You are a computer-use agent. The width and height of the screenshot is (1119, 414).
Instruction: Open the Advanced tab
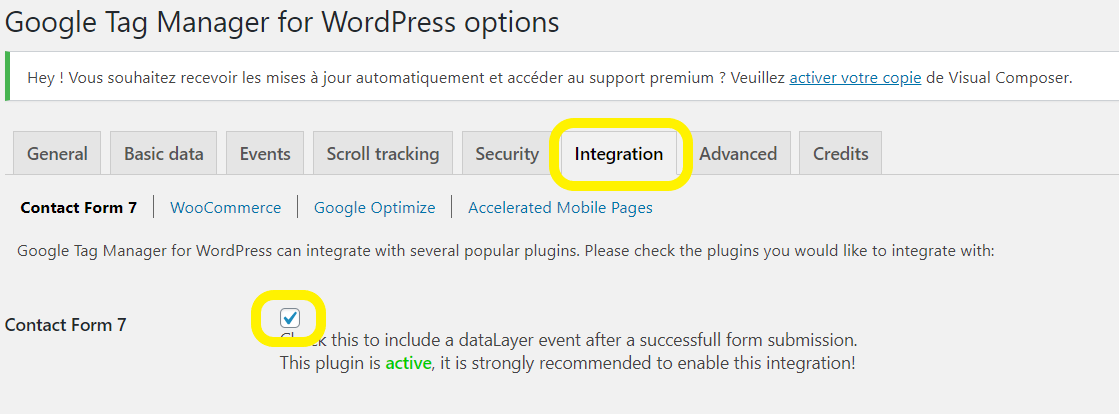coord(738,154)
